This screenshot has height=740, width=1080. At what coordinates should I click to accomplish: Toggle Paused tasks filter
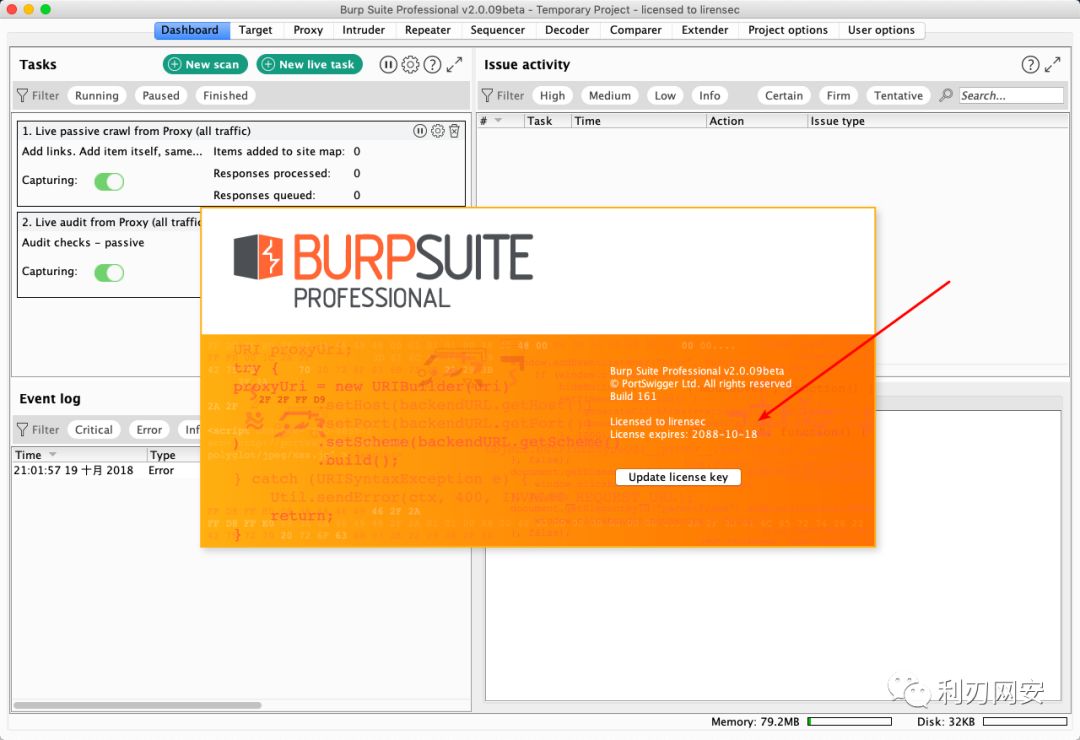pos(160,96)
